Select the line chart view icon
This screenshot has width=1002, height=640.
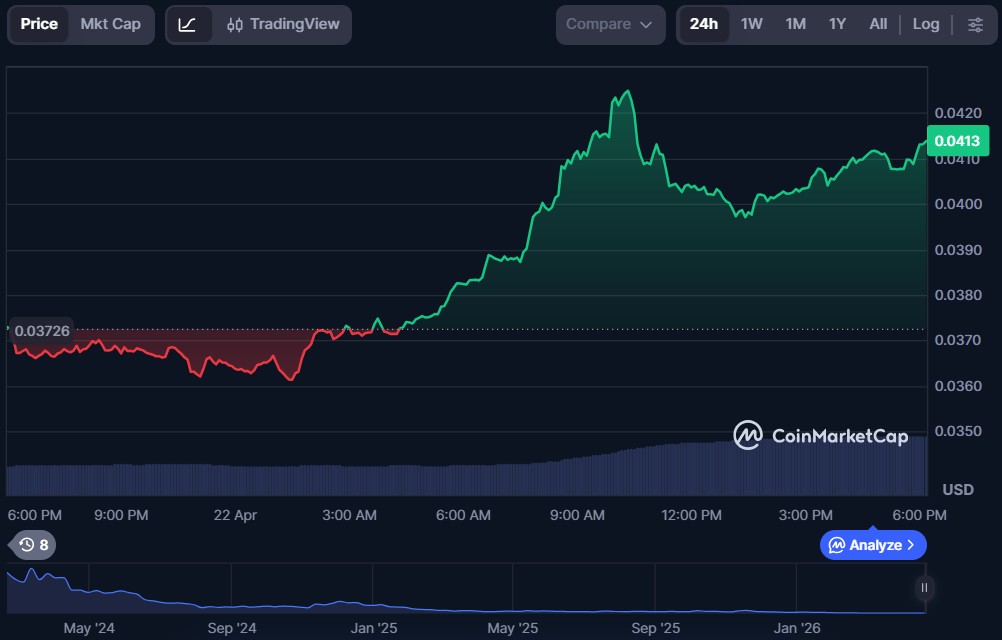(188, 24)
